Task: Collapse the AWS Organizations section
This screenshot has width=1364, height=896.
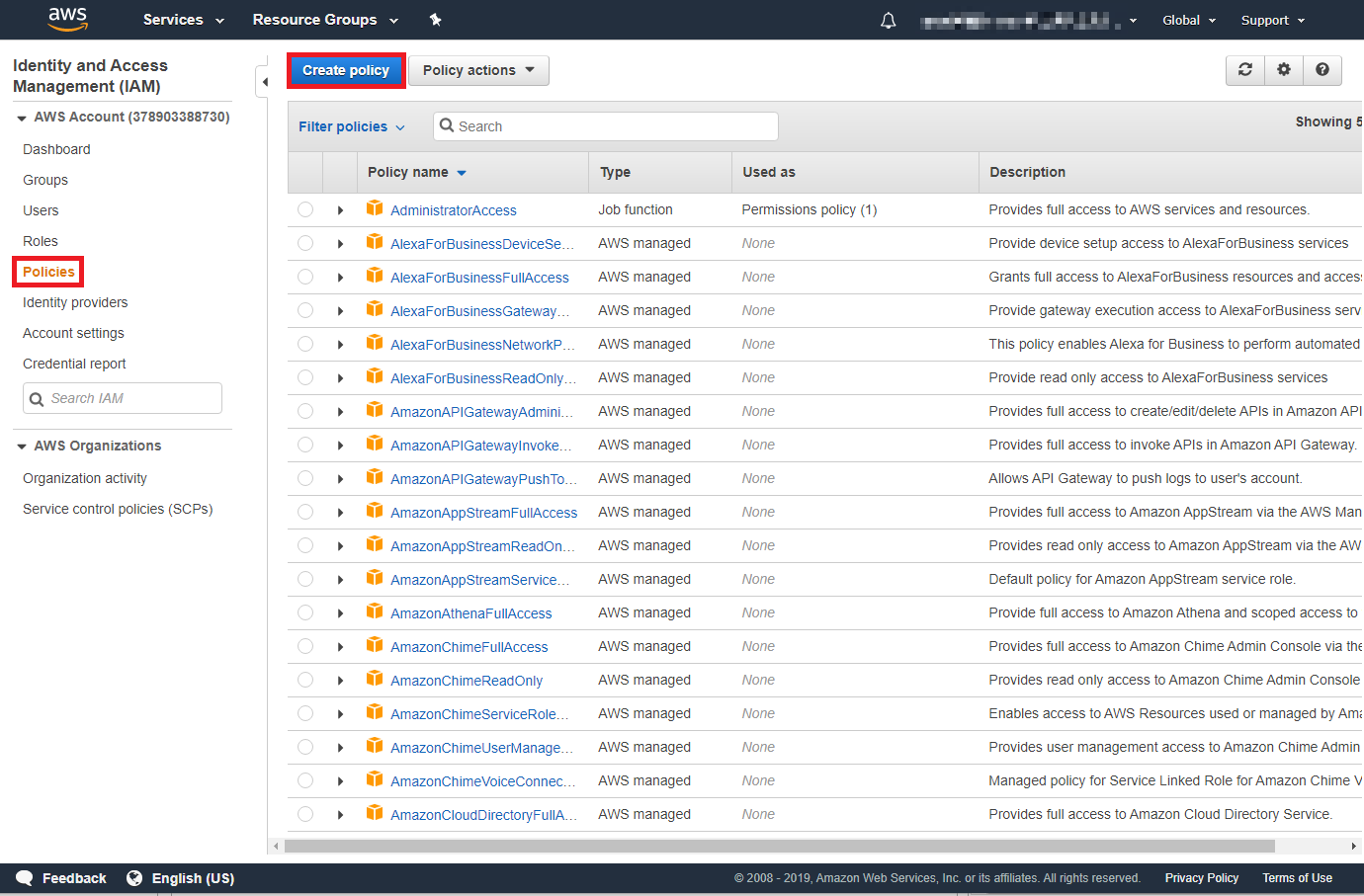Action: [22, 447]
